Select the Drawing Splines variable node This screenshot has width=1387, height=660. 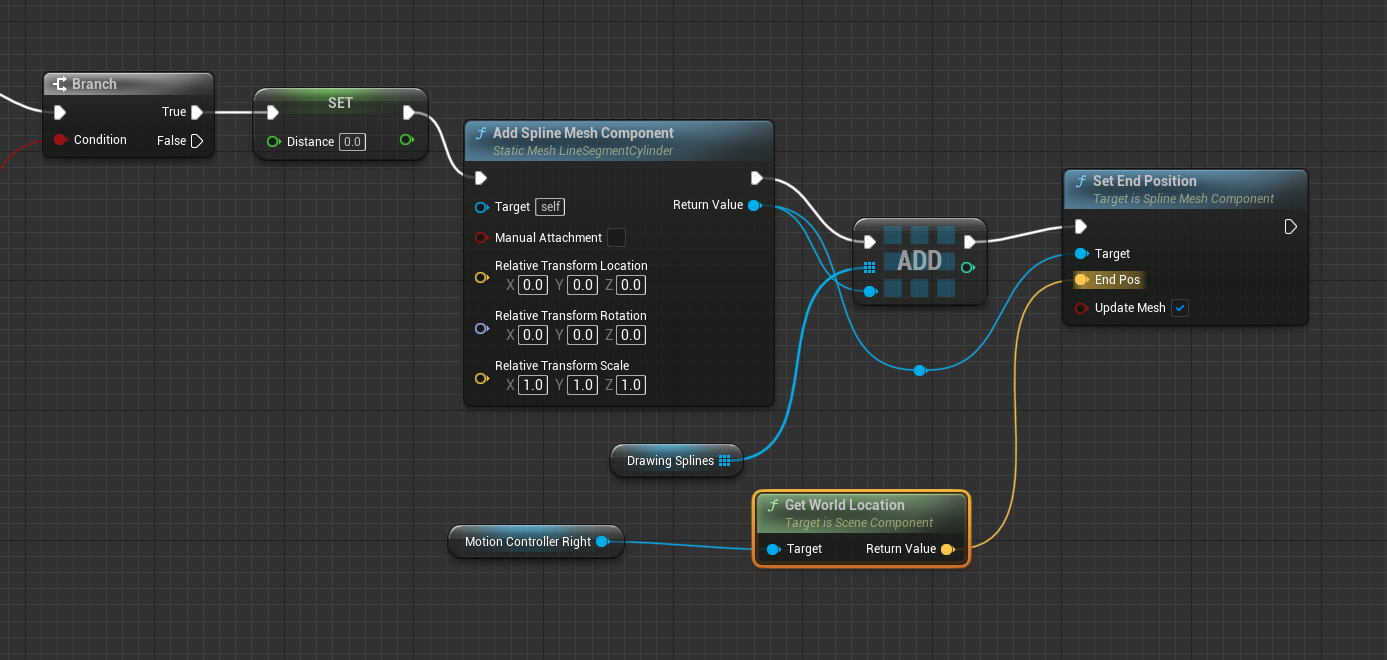676,461
